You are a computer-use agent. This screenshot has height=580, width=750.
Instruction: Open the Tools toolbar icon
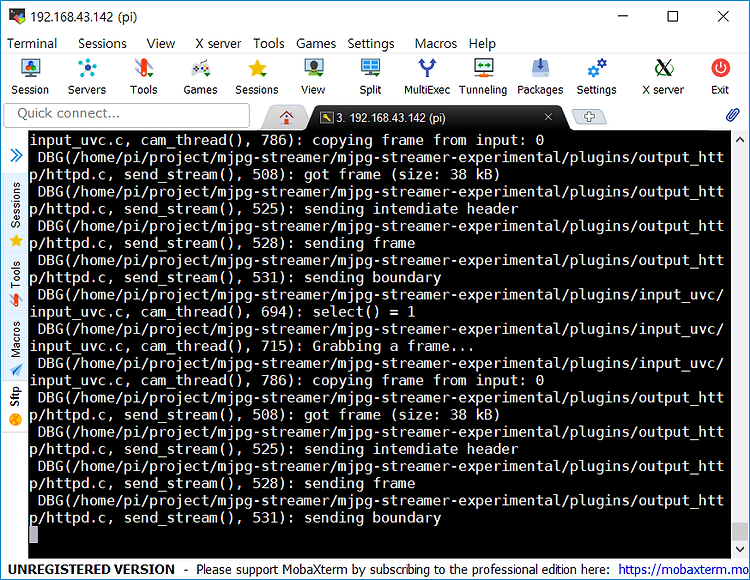tap(143, 77)
